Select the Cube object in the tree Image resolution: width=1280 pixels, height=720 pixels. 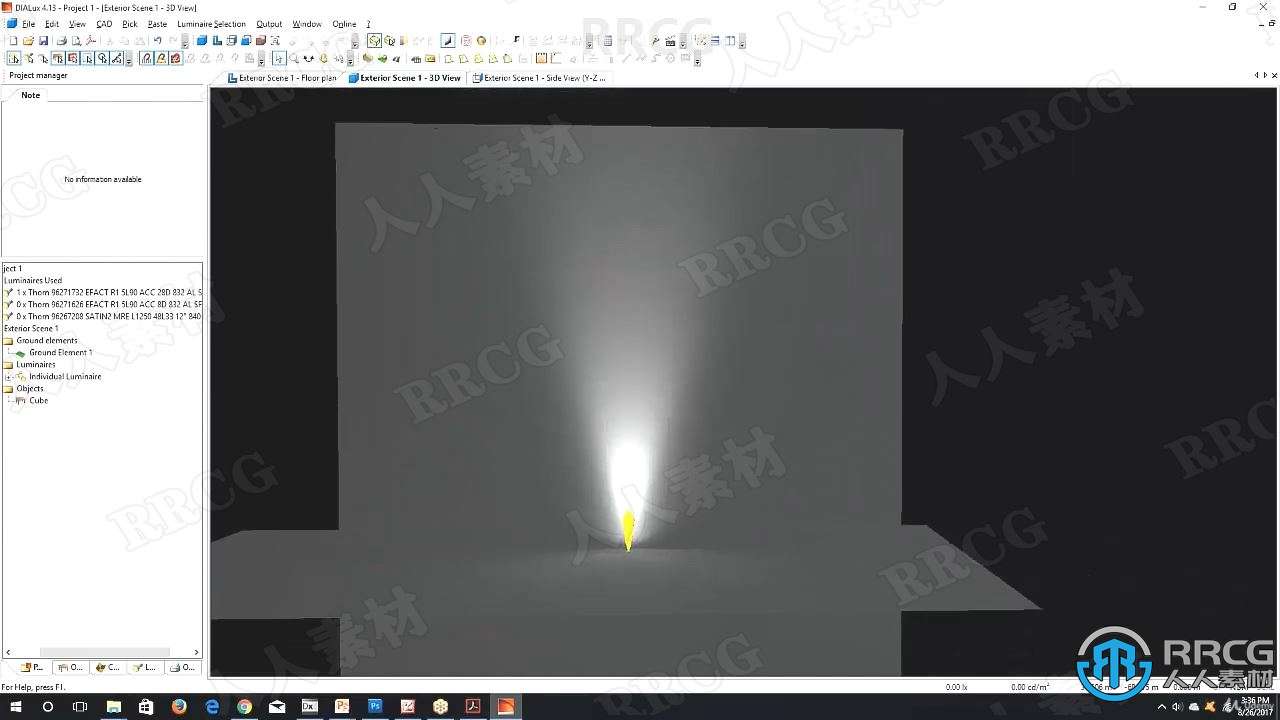pyautogui.click(x=38, y=400)
